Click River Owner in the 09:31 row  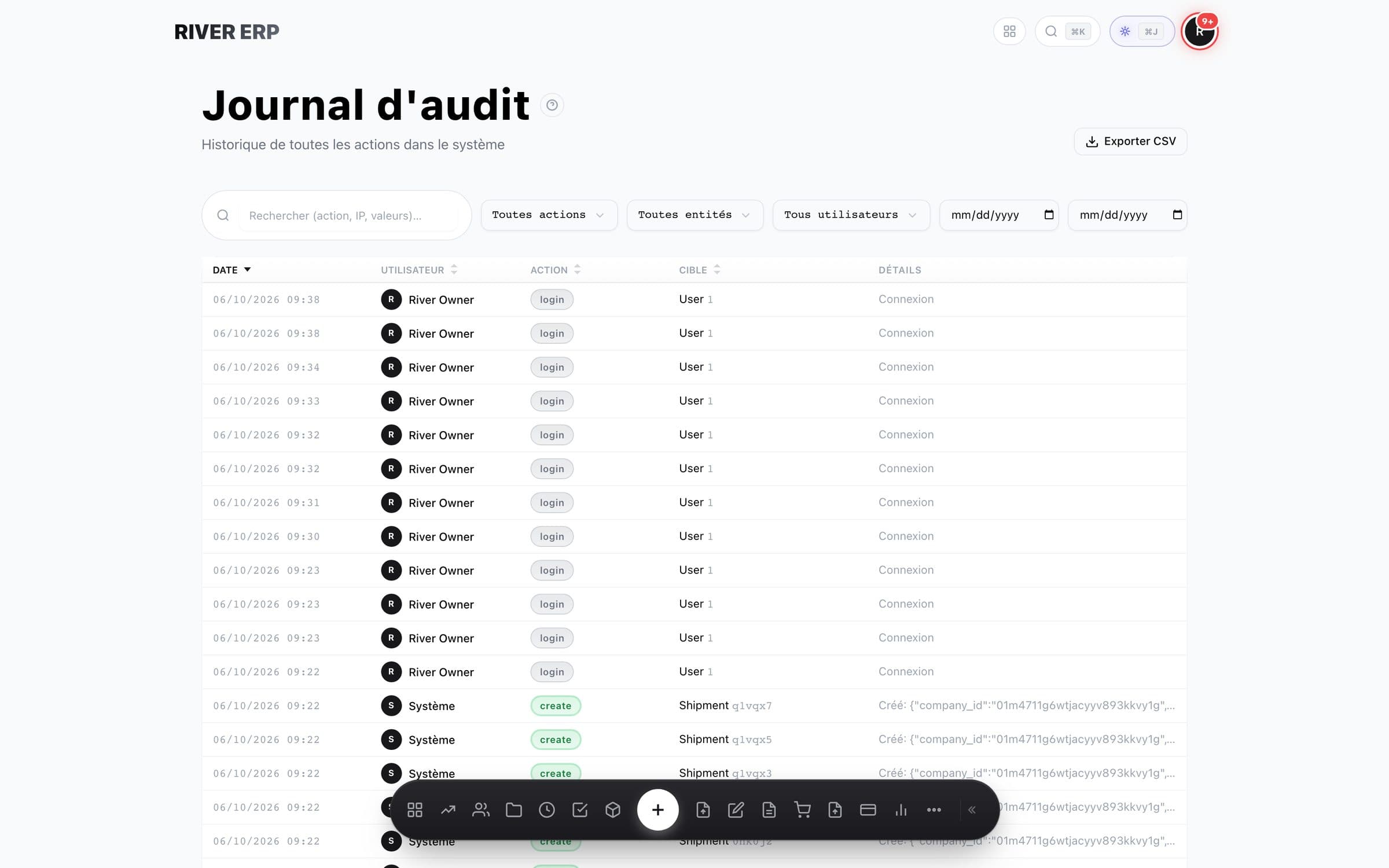coord(441,503)
